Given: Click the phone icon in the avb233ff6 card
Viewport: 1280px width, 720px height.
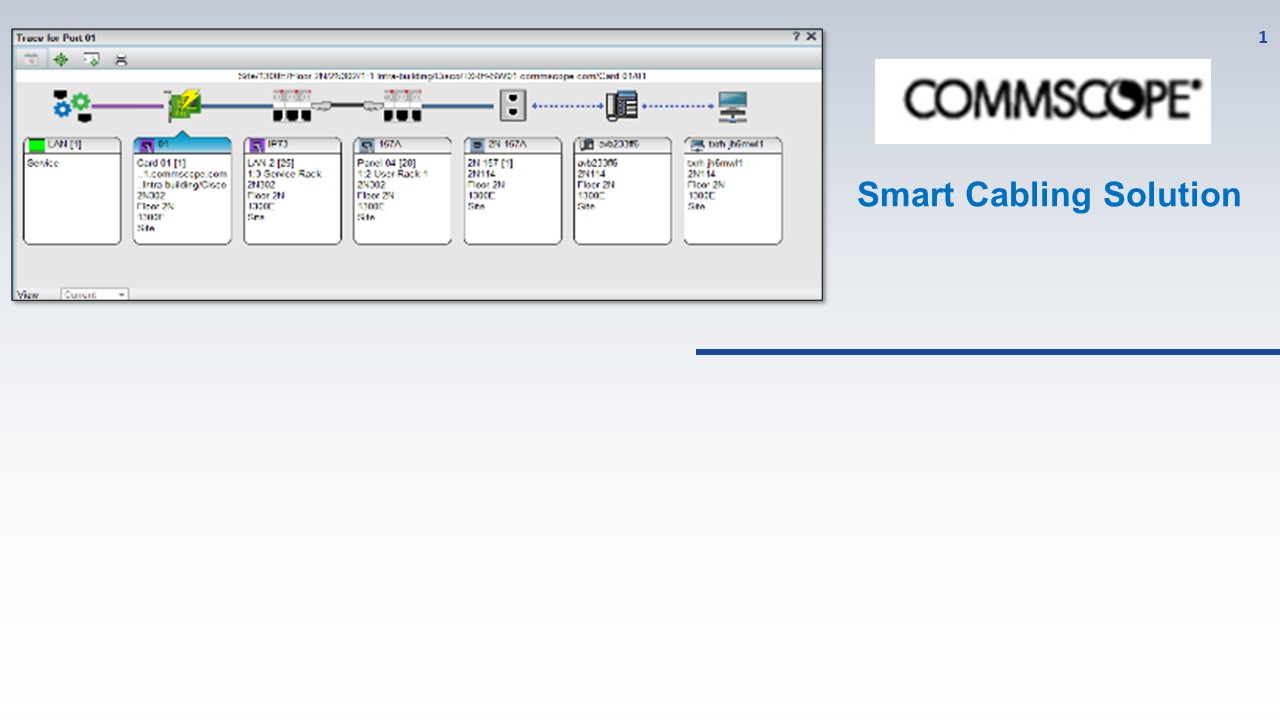Looking at the screenshot, I should click(x=587, y=146).
